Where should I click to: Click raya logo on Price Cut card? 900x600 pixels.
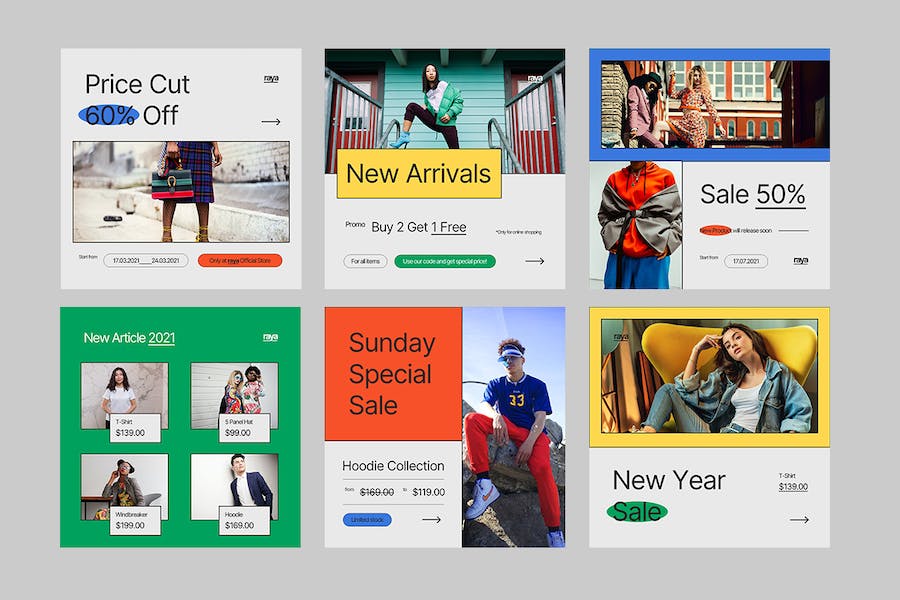tap(271, 79)
